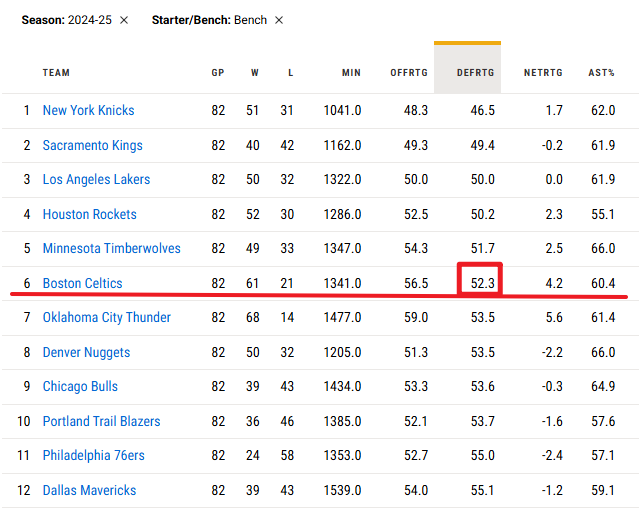Select Rockets AST% value 55.1
Image resolution: width=639 pixels, height=516 pixels.
coord(603,214)
